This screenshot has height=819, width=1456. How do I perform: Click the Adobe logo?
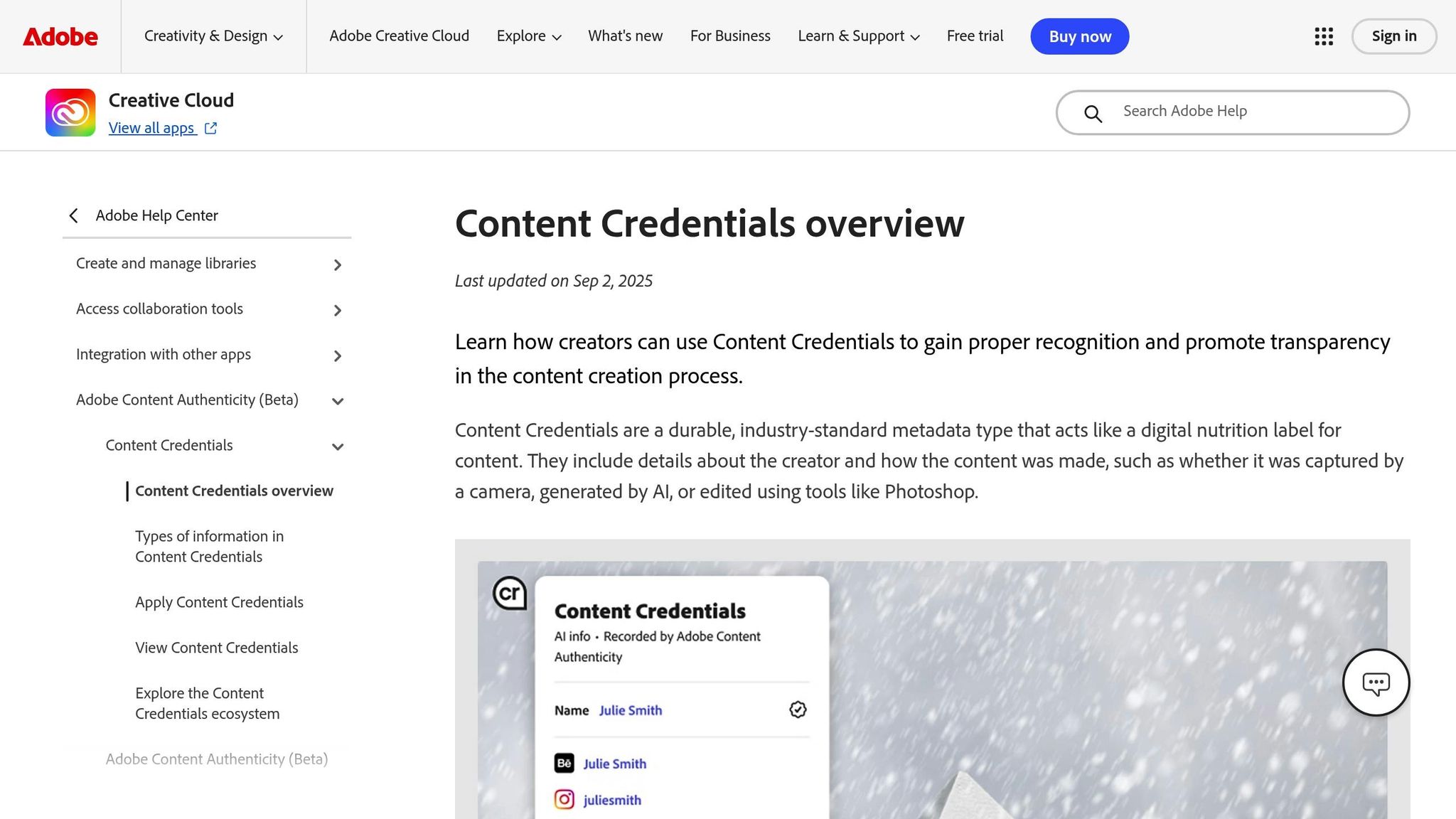click(x=60, y=36)
